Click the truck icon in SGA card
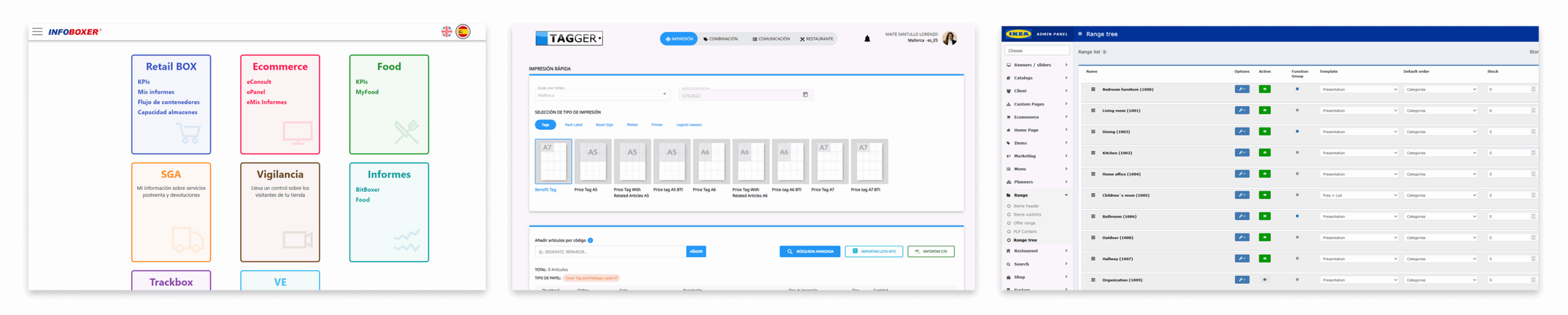1568x315 pixels. (x=187, y=240)
